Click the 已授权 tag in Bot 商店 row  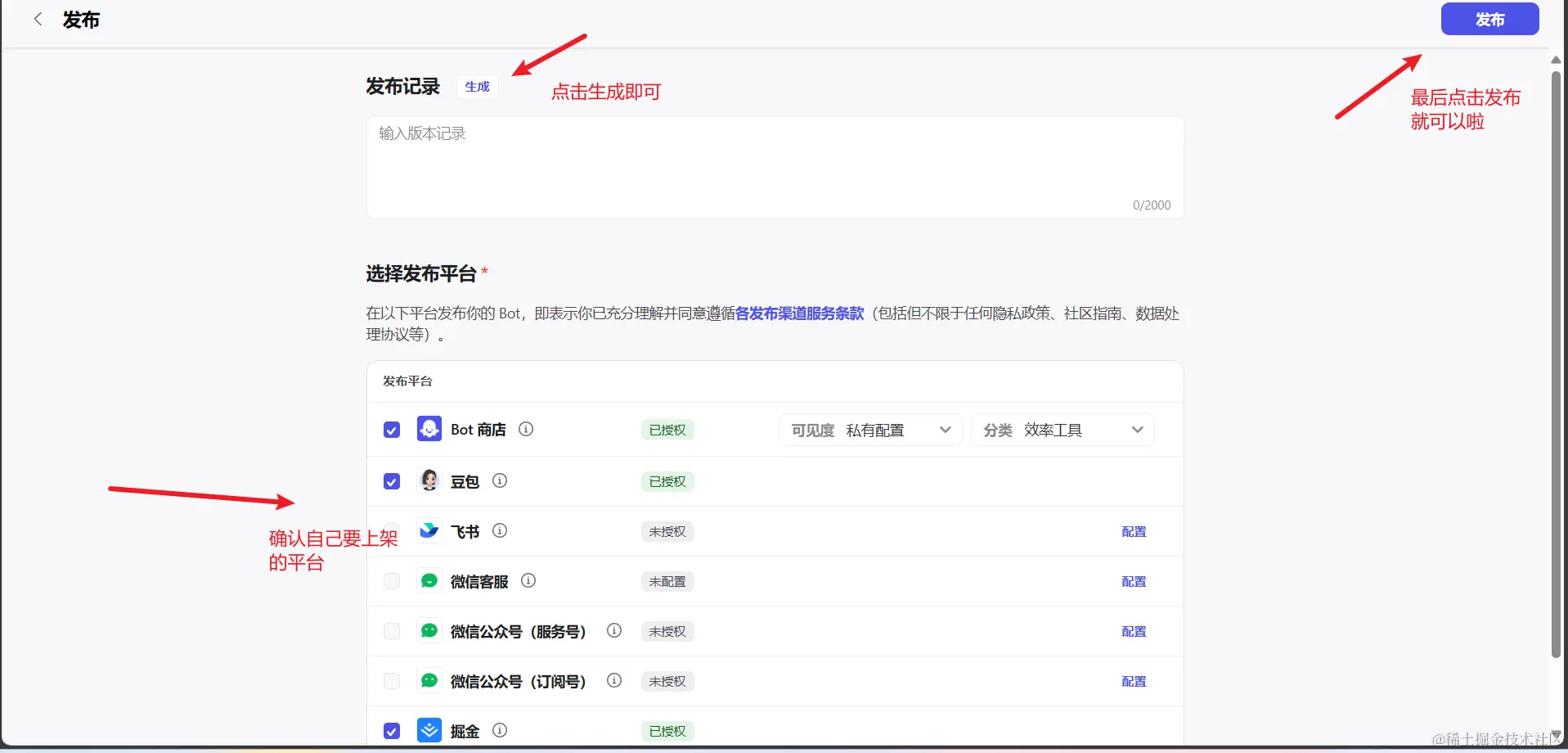click(667, 430)
